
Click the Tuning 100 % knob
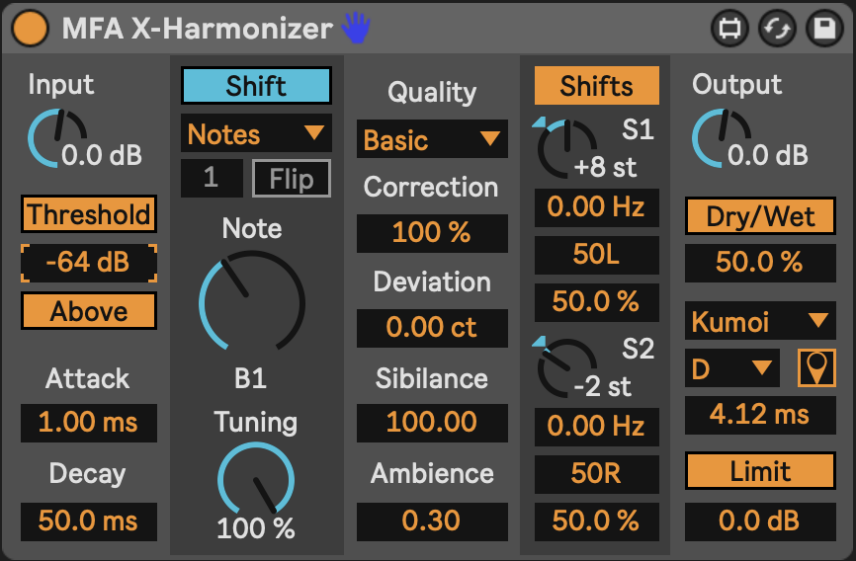(256, 478)
